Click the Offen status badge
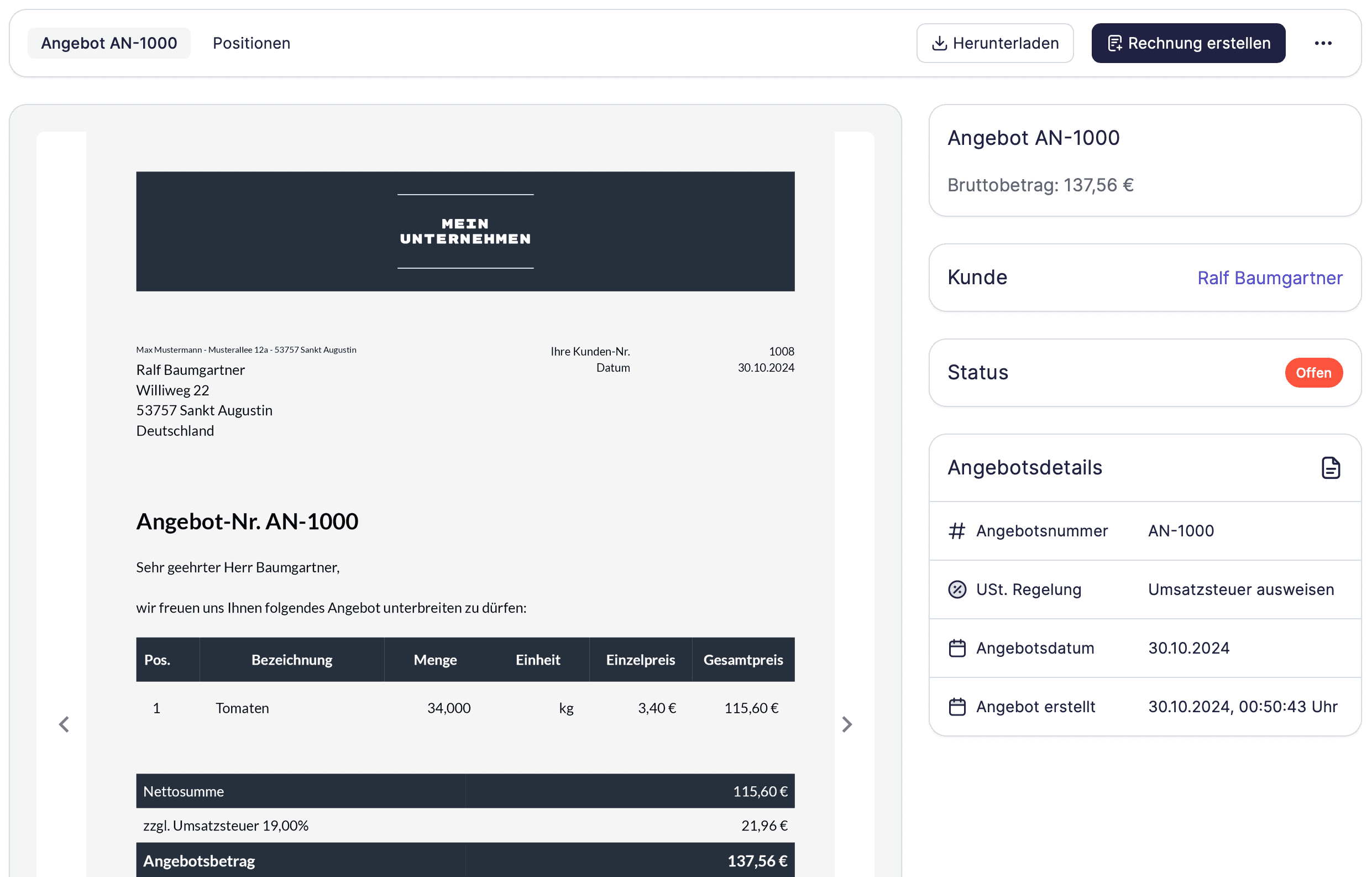 pyautogui.click(x=1313, y=373)
